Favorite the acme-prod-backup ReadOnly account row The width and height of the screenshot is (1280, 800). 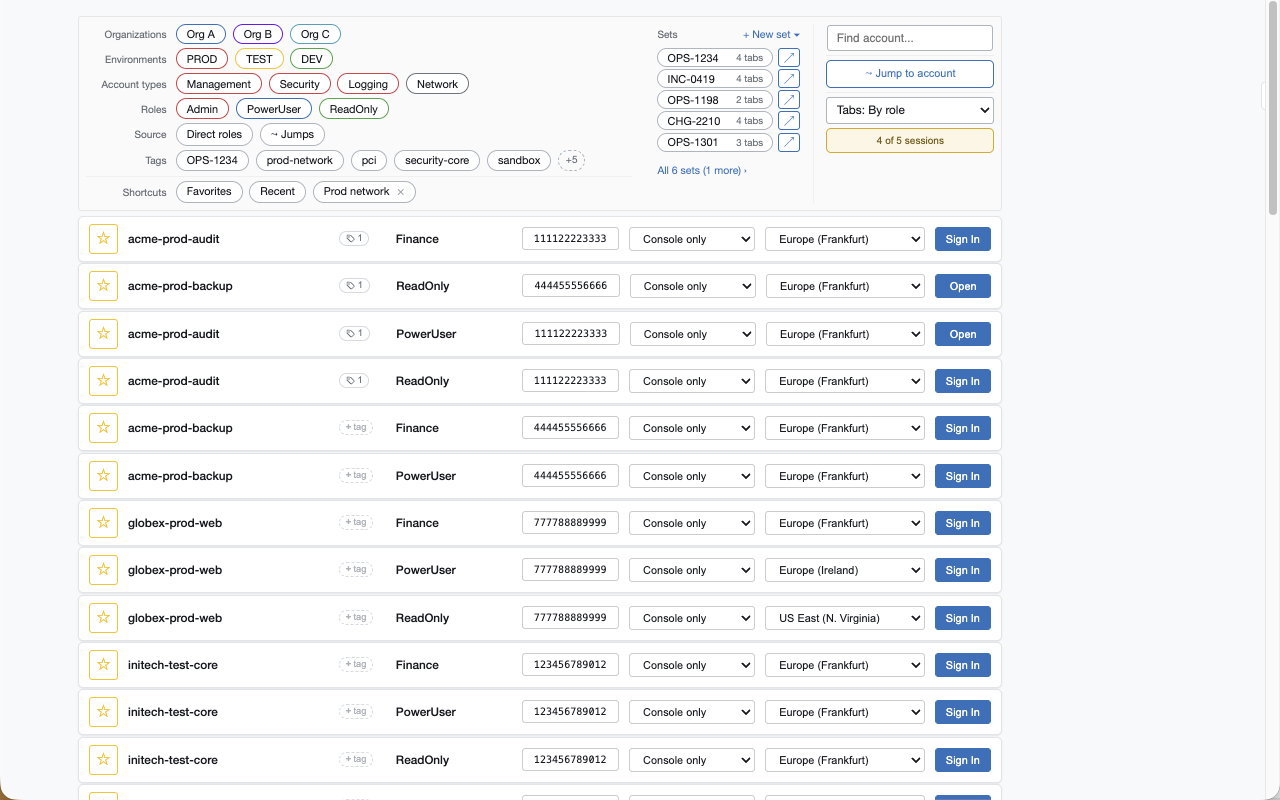click(103, 286)
